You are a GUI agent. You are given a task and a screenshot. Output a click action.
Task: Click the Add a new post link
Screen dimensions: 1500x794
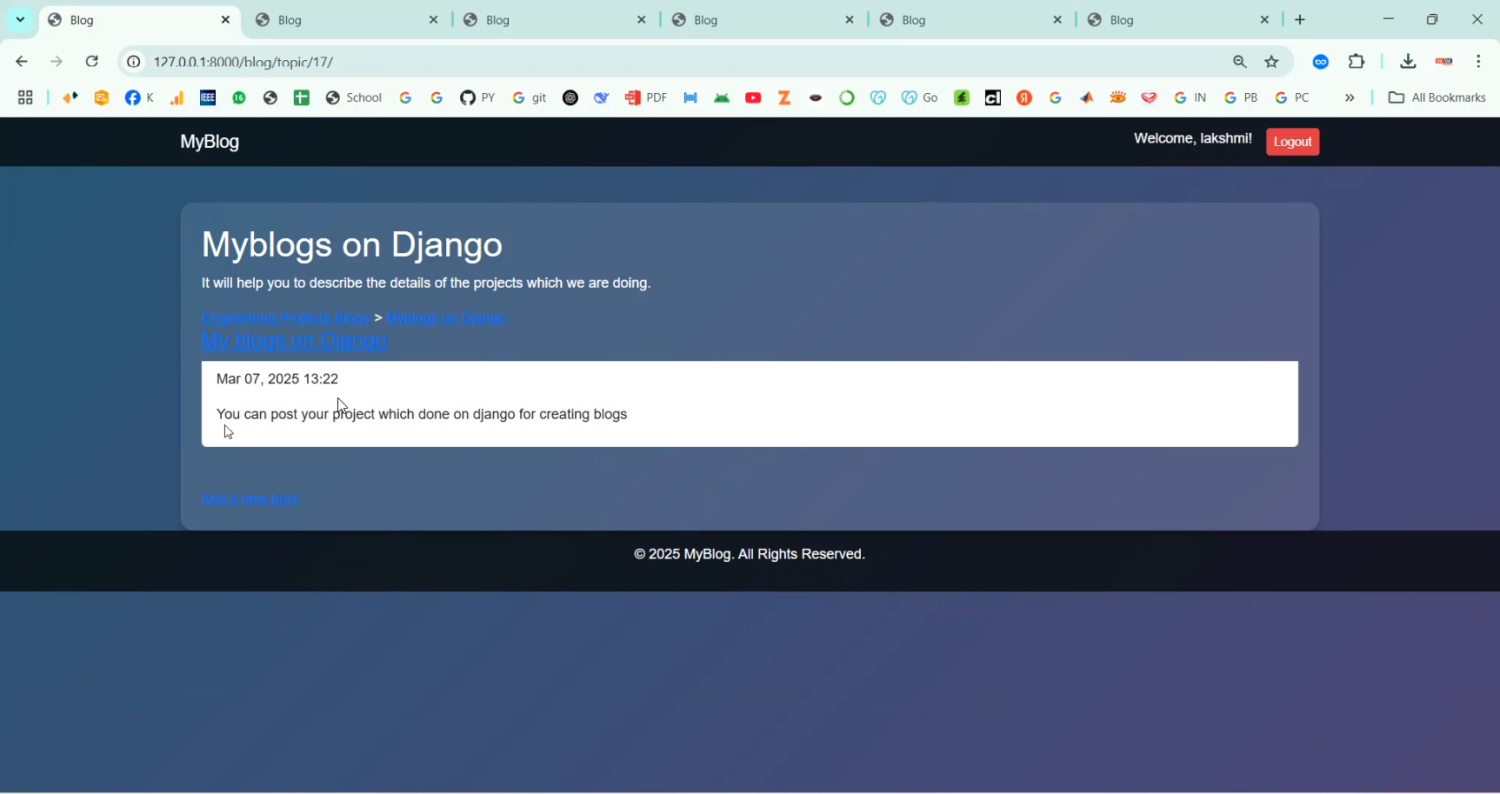[250, 499]
